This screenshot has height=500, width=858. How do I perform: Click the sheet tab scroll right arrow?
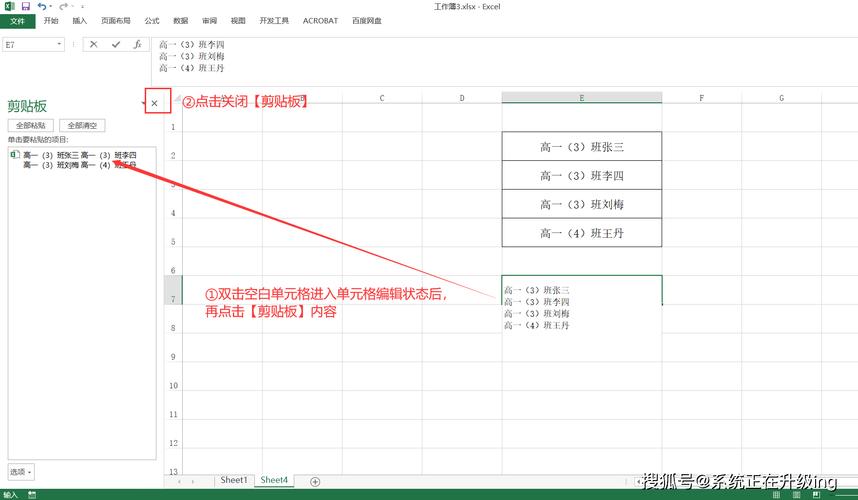193,481
